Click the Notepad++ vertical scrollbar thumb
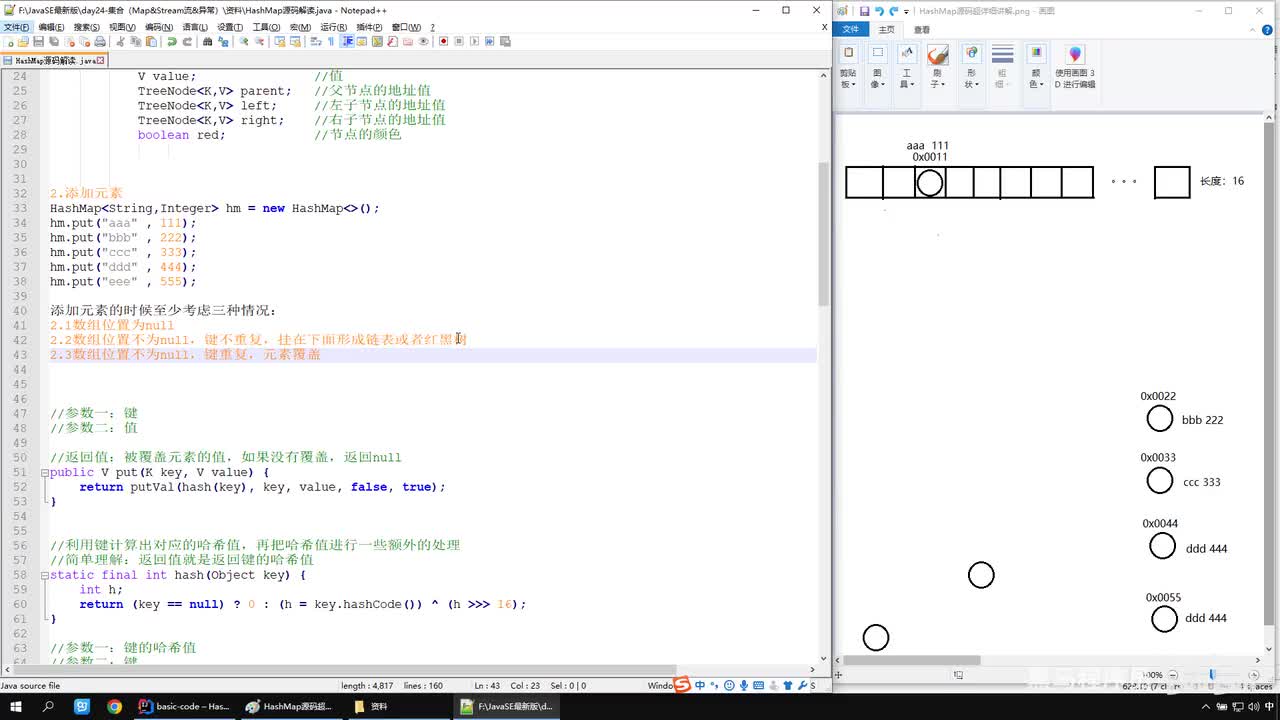Image resolution: width=1280 pixels, height=720 pixels. [x=823, y=235]
